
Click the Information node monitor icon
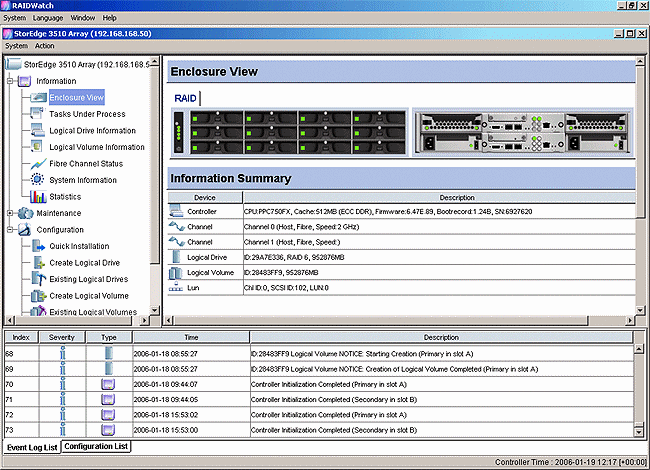point(24,81)
